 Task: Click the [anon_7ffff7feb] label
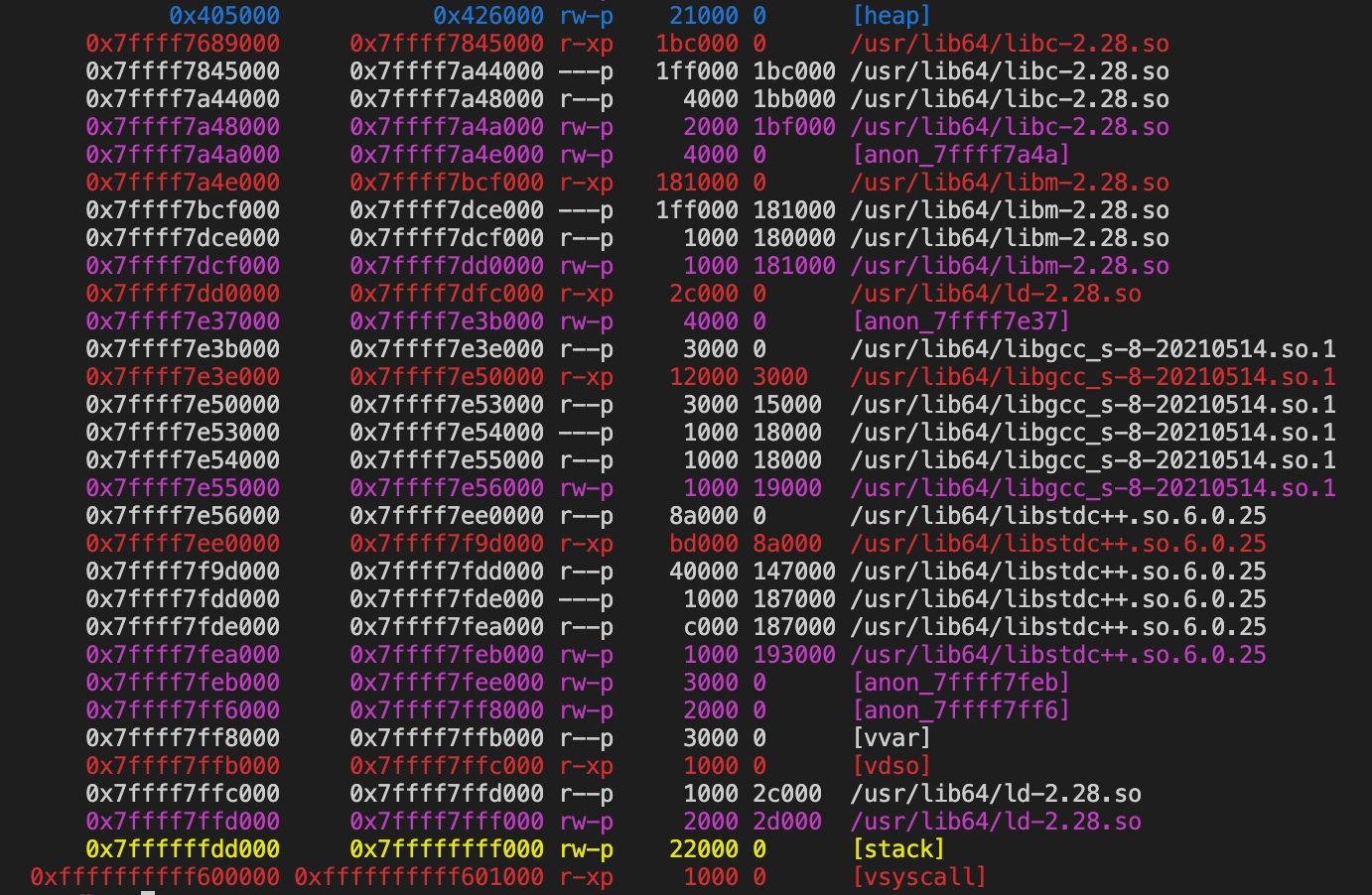[961, 683]
